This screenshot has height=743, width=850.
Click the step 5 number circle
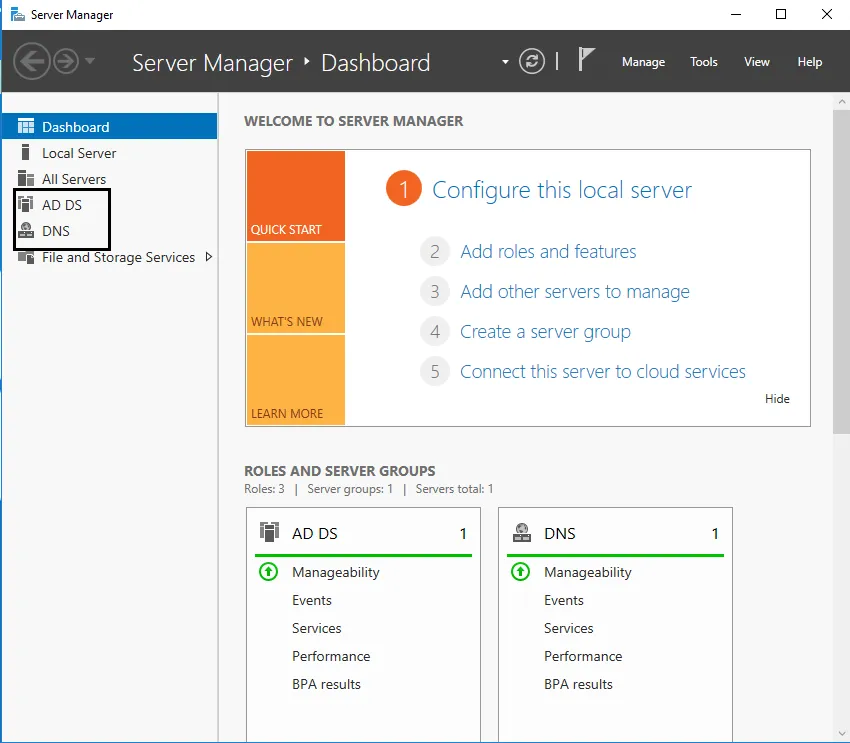click(435, 372)
